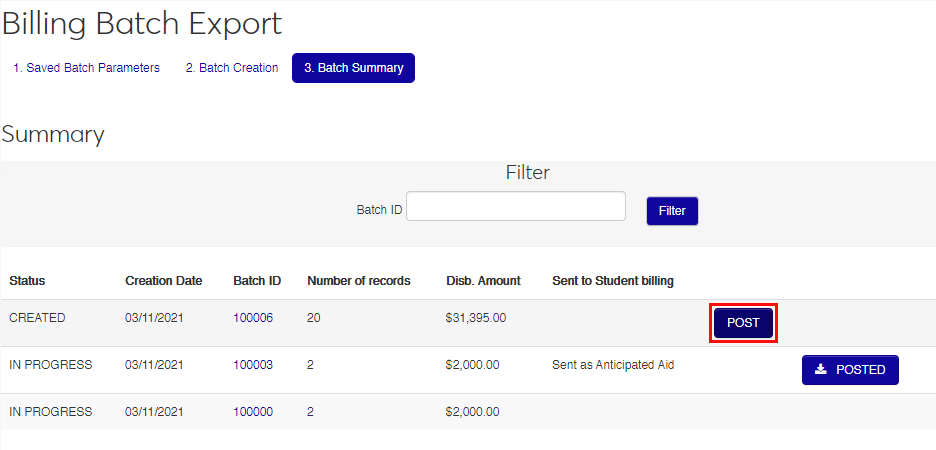Click the Sent as Anticipated Aid text
936x450 pixels.
[x=613, y=365]
